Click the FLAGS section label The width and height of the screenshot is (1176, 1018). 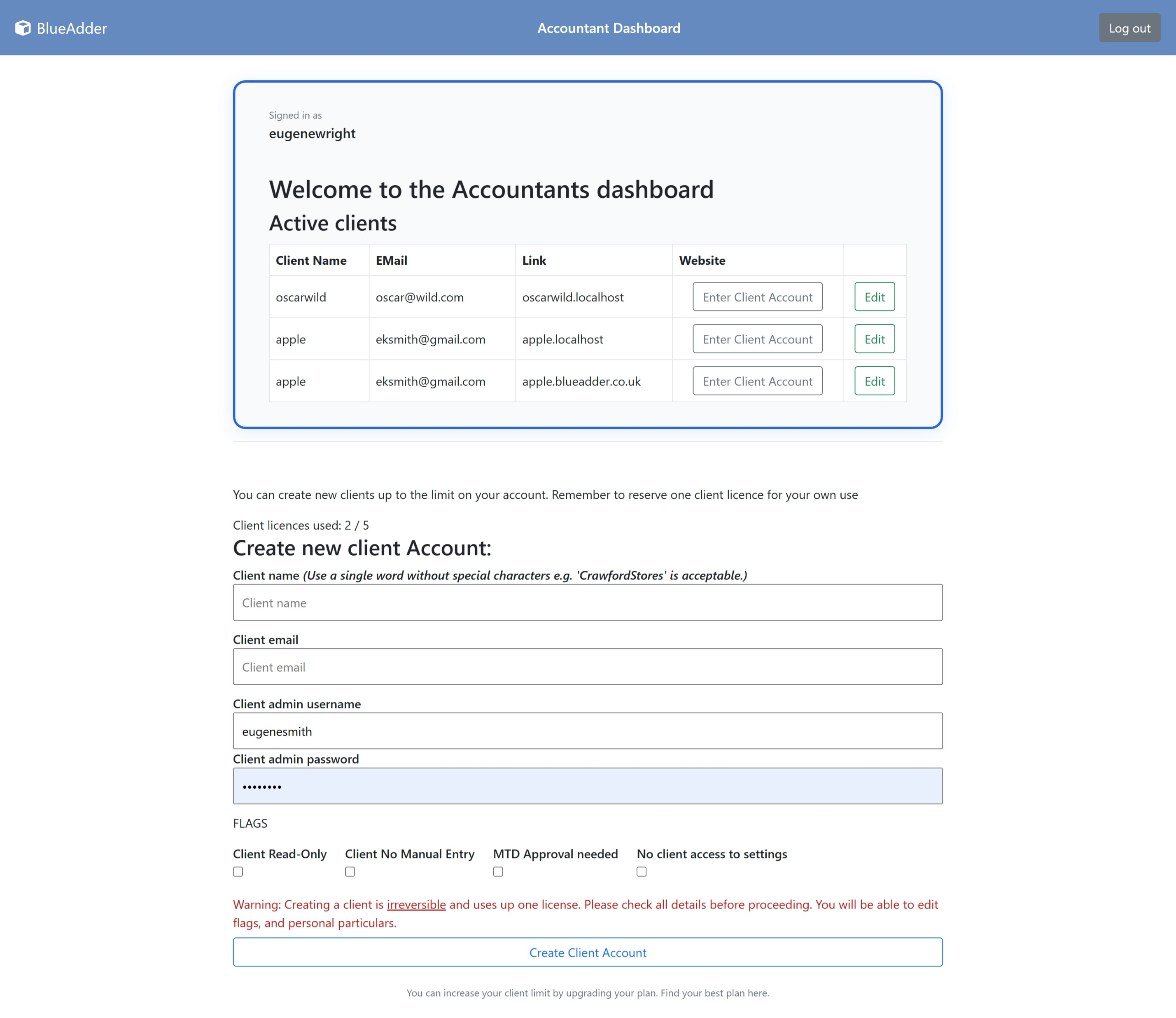point(250,823)
